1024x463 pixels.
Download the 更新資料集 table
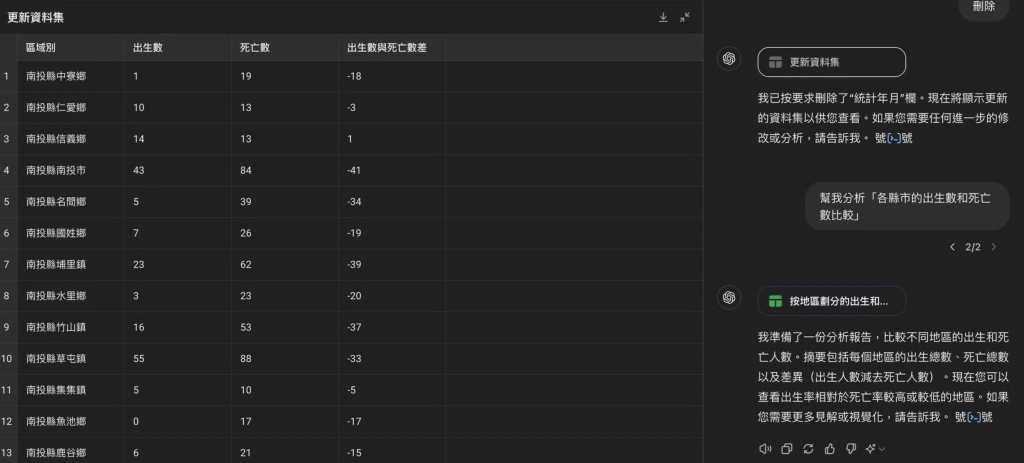pyautogui.click(x=663, y=18)
